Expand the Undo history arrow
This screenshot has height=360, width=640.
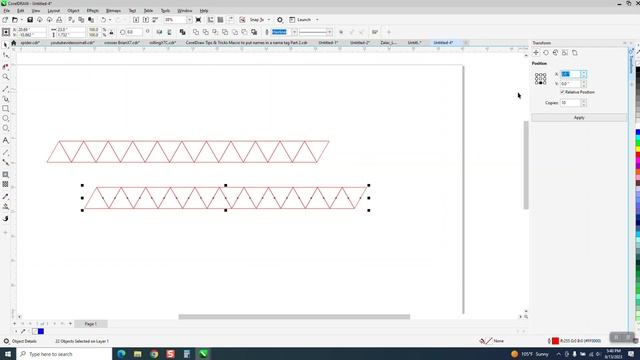(x=110, y=20)
